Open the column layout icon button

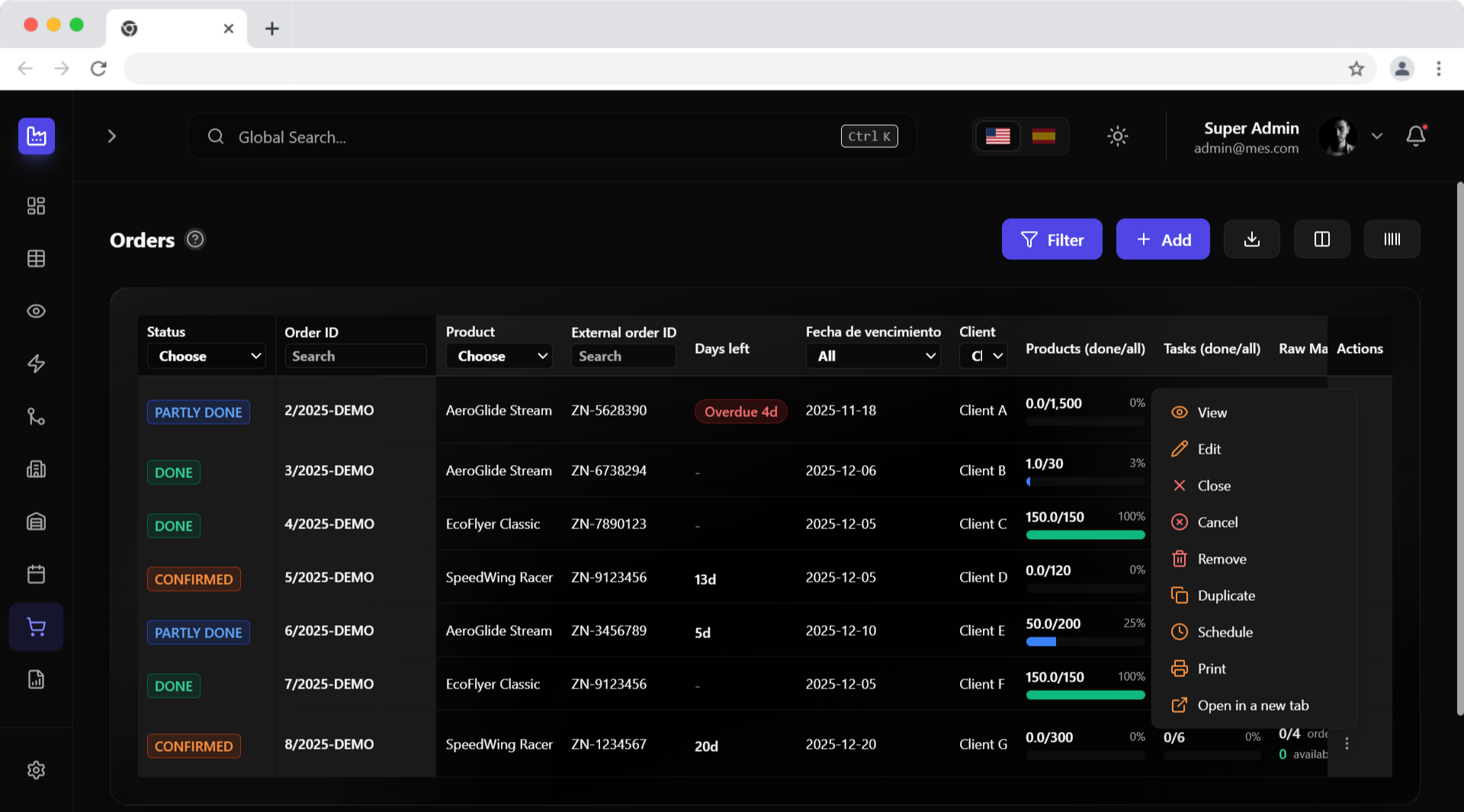(1321, 239)
